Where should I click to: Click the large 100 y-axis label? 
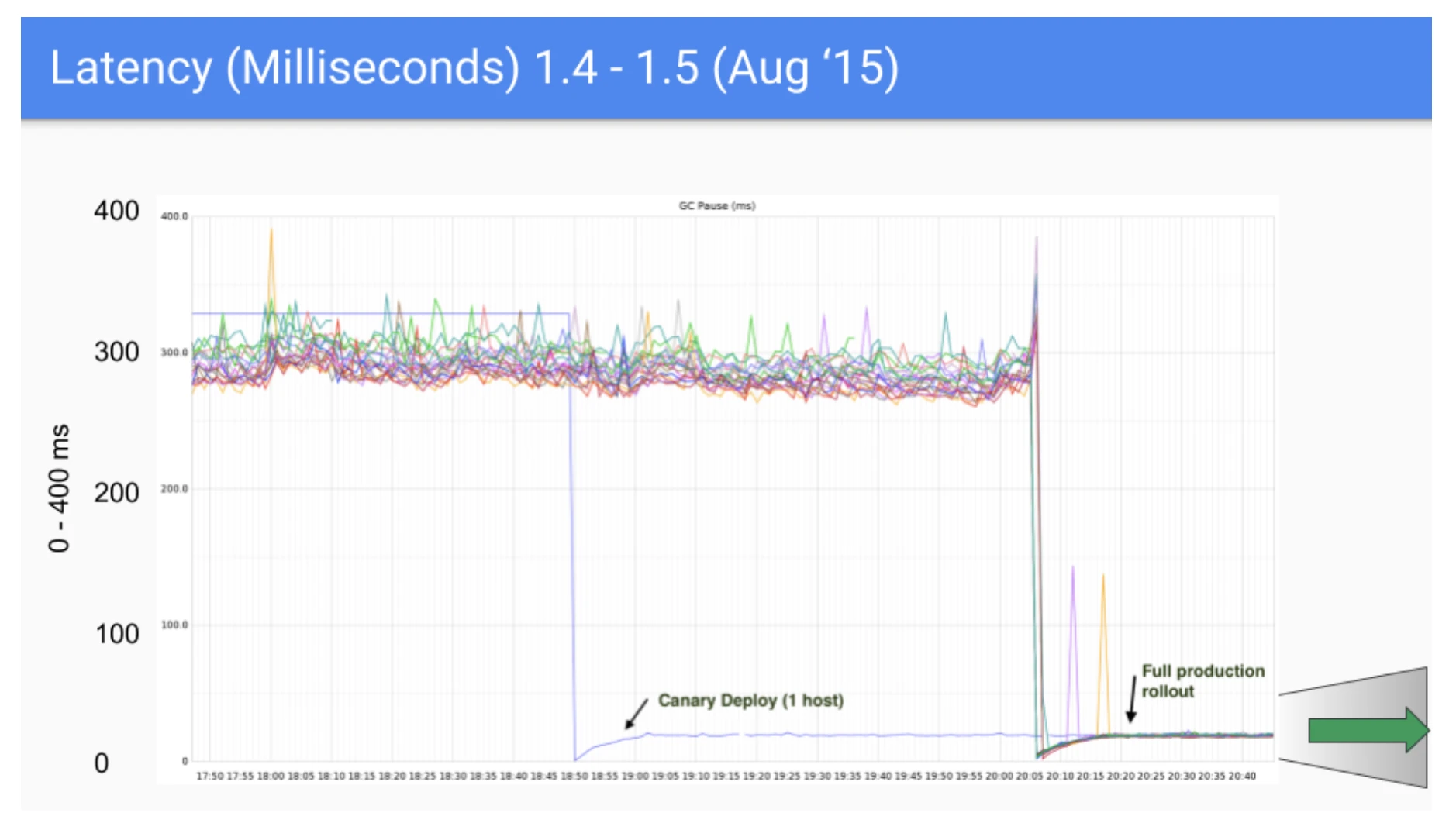pyautogui.click(x=117, y=634)
